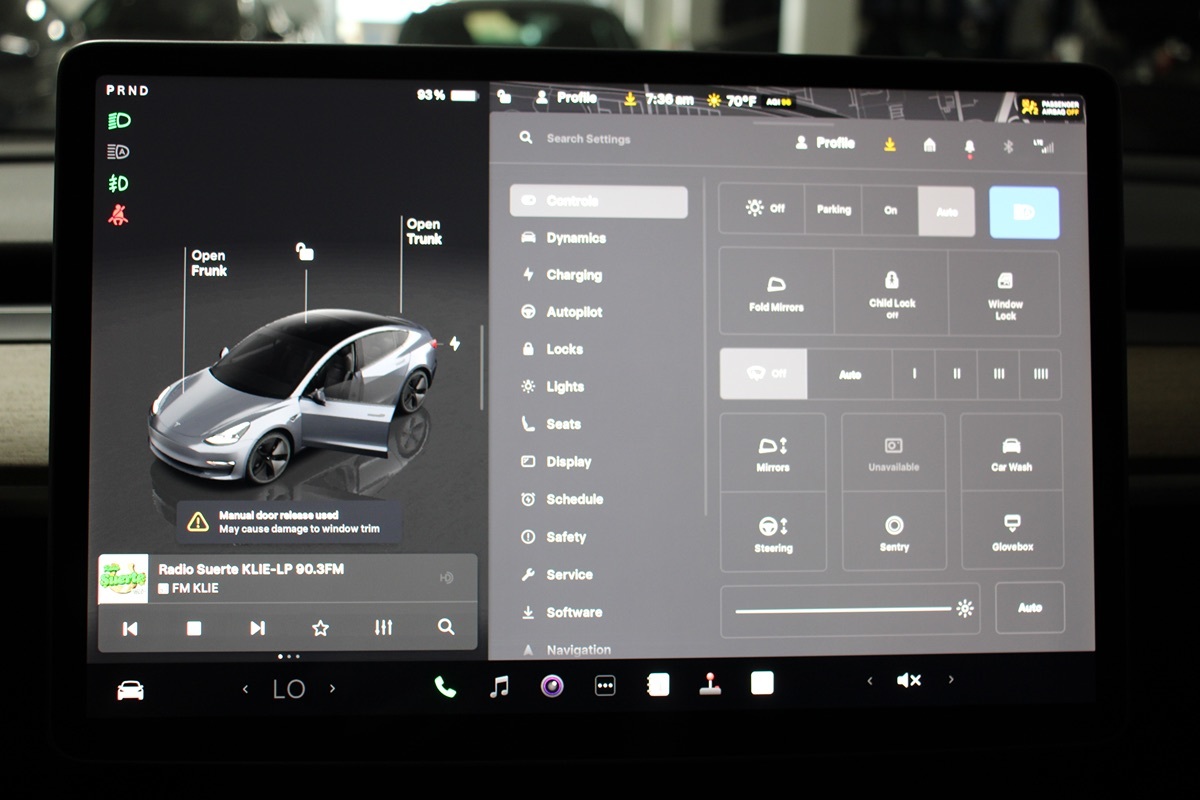Decrease volume with the left chevron

click(x=869, y=681)
